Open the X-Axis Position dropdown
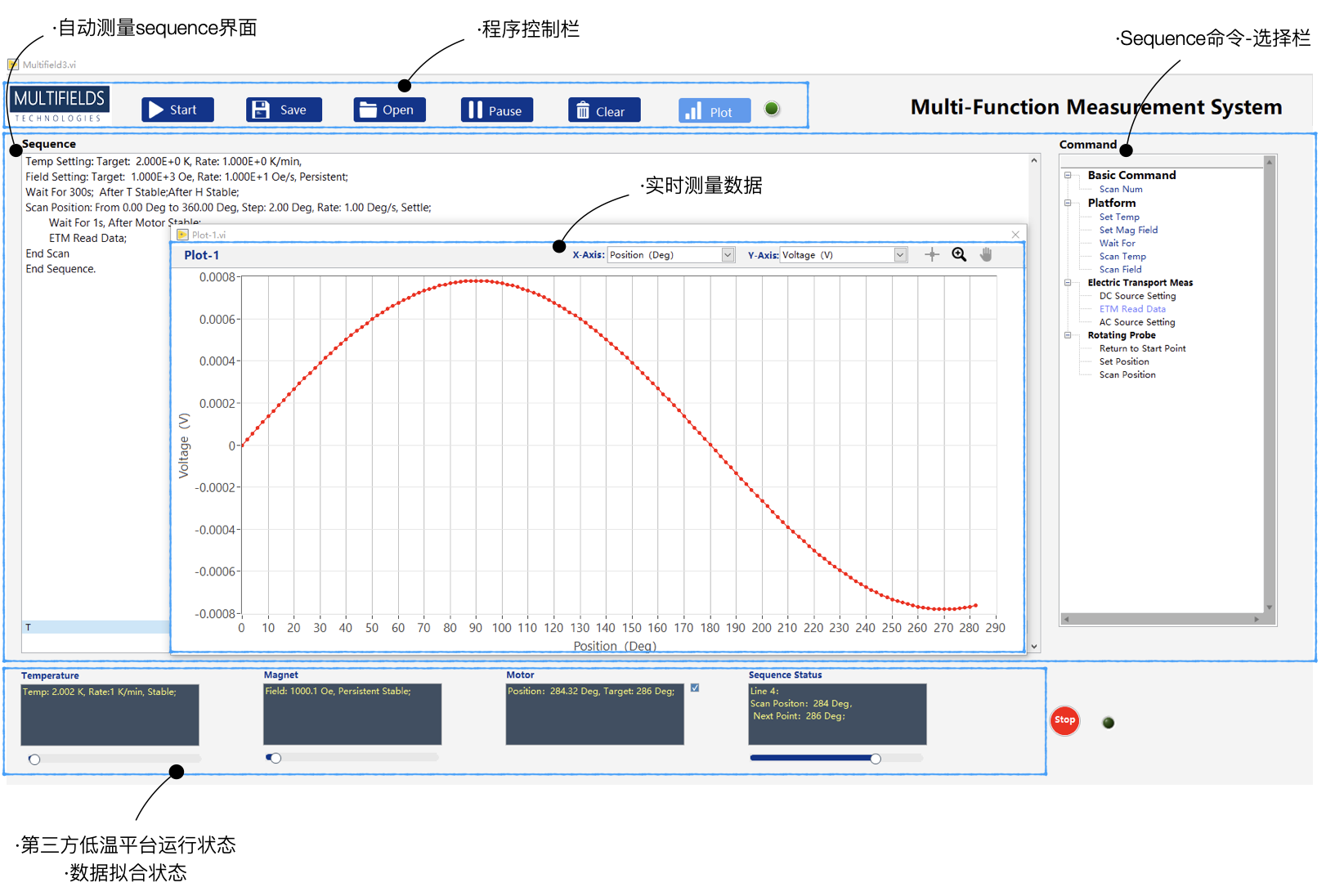 (x=728, y=255)
